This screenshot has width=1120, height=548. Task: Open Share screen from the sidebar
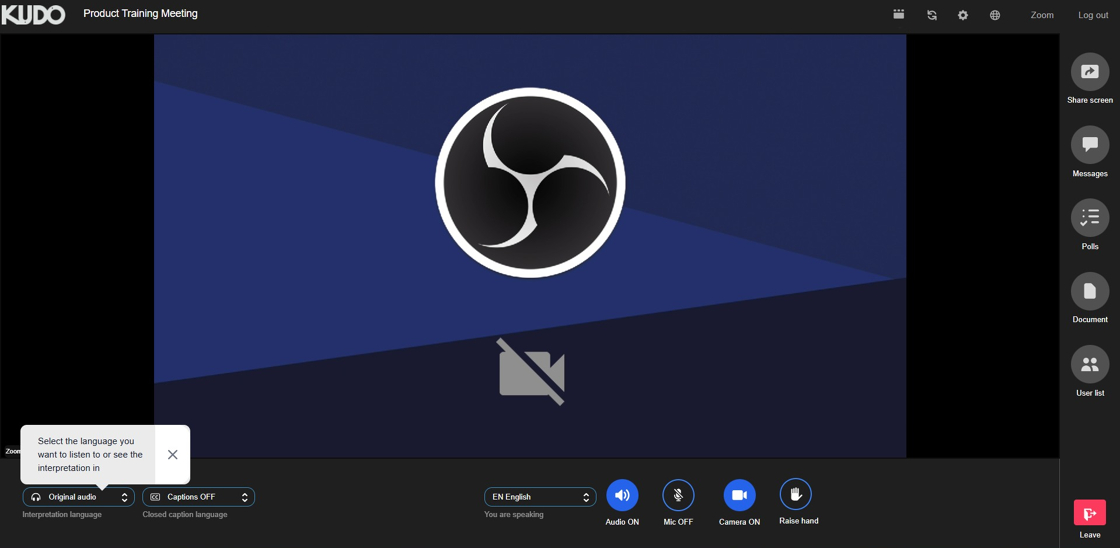tap(1089, 71)
